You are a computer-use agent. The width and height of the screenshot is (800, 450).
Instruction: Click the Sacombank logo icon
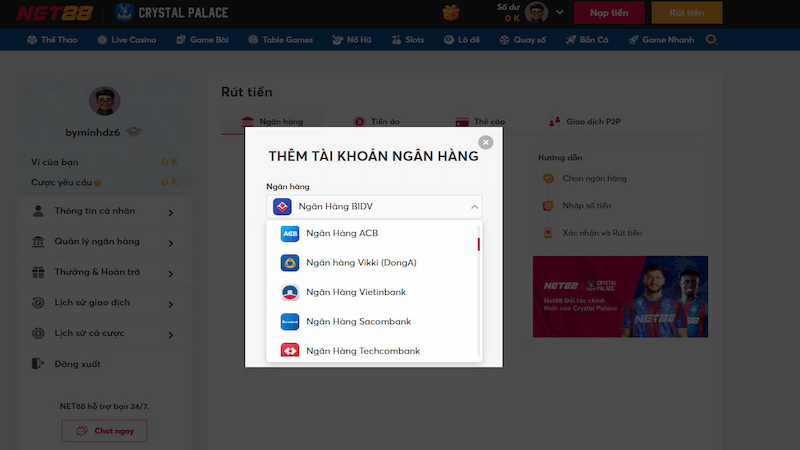pyautogui.click(x=290, y=322)
